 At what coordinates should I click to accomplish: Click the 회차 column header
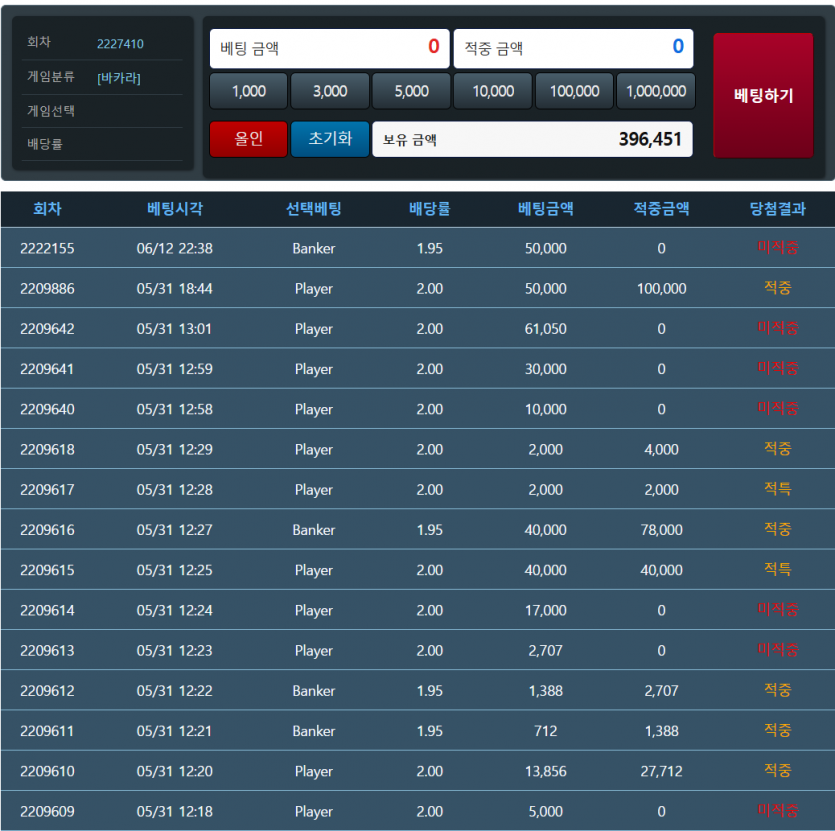(x=47, y=209)
